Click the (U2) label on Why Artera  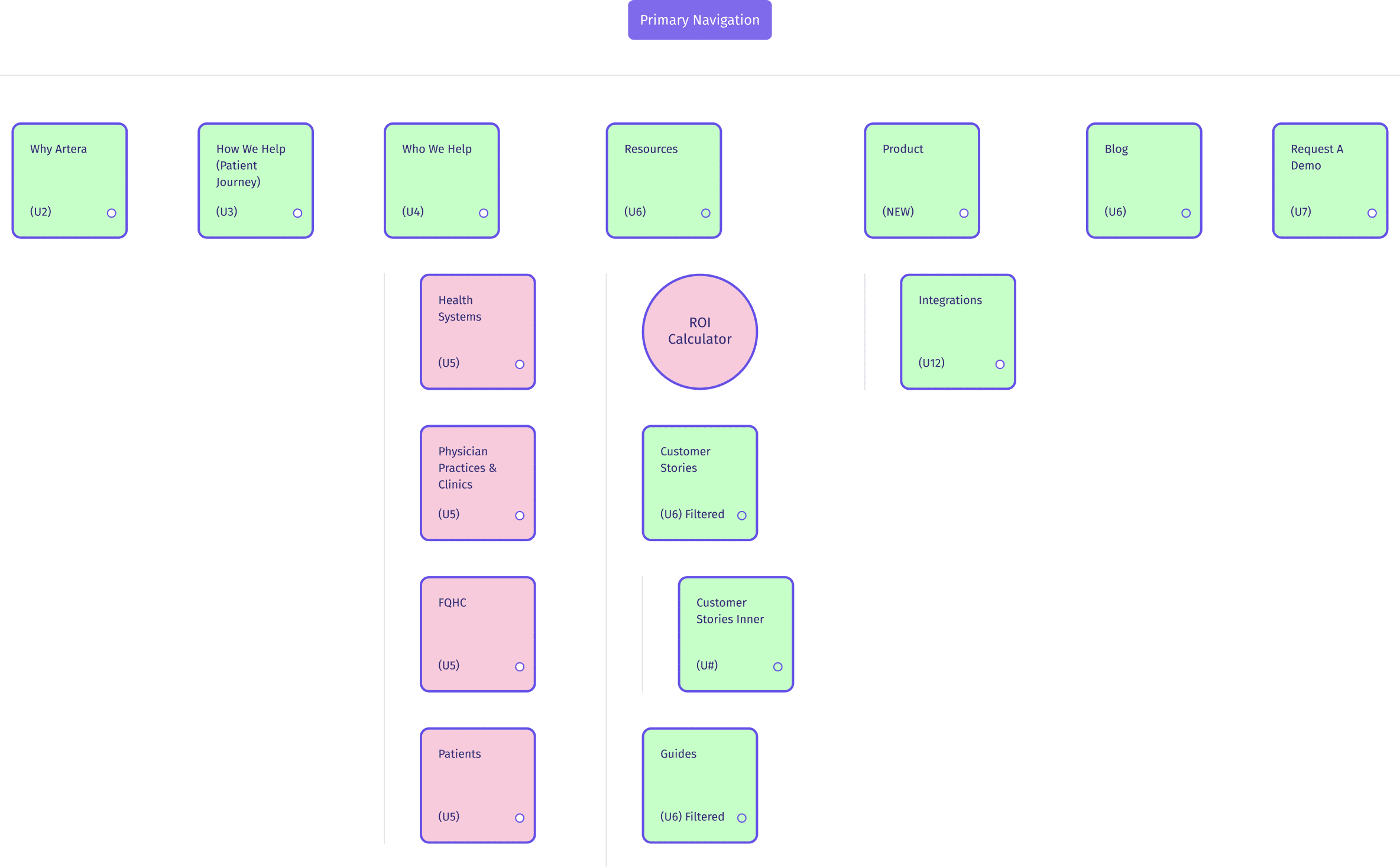coord(41,212)
